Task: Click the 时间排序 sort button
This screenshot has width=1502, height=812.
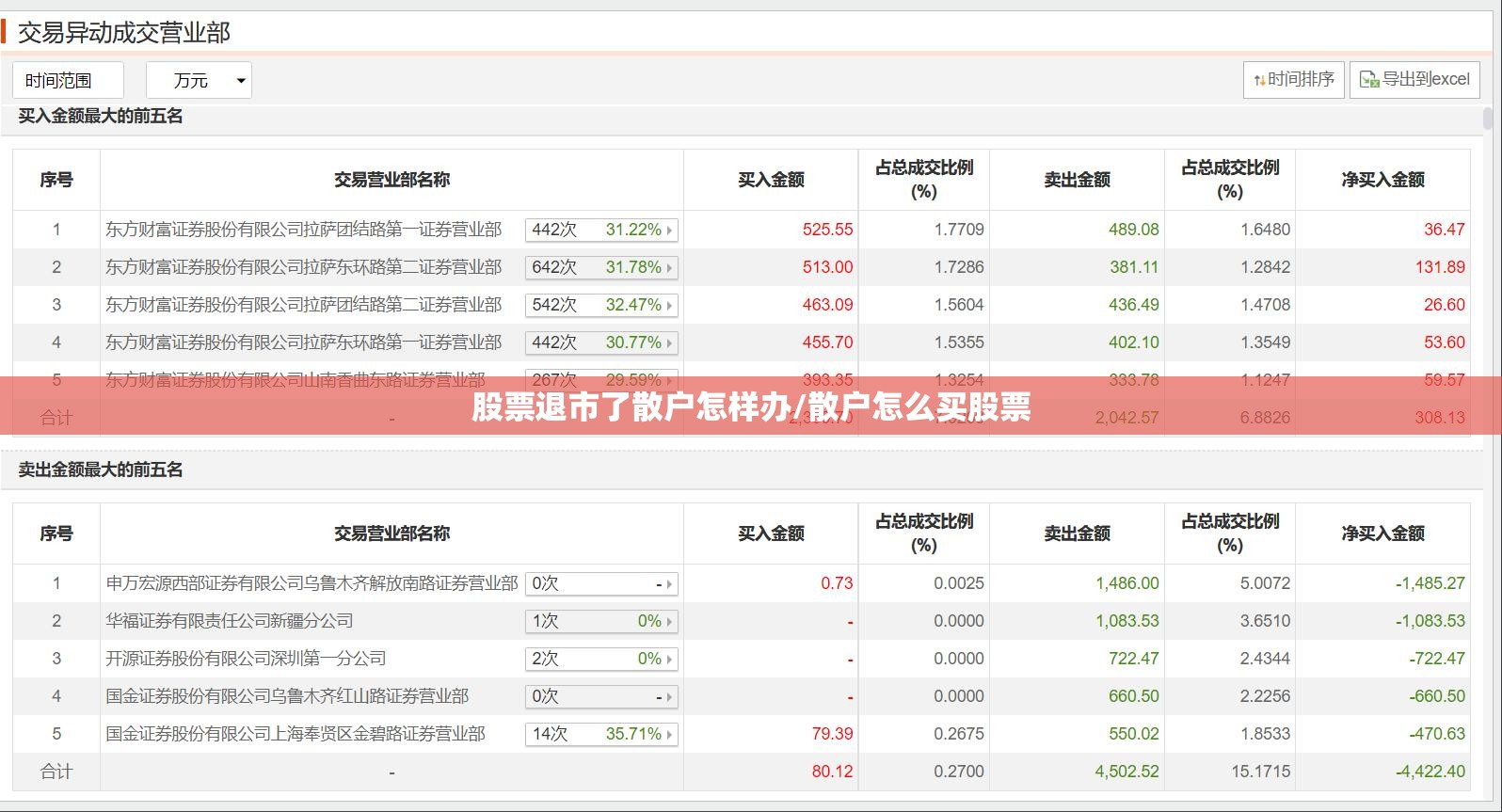Action: [1294, 80]
